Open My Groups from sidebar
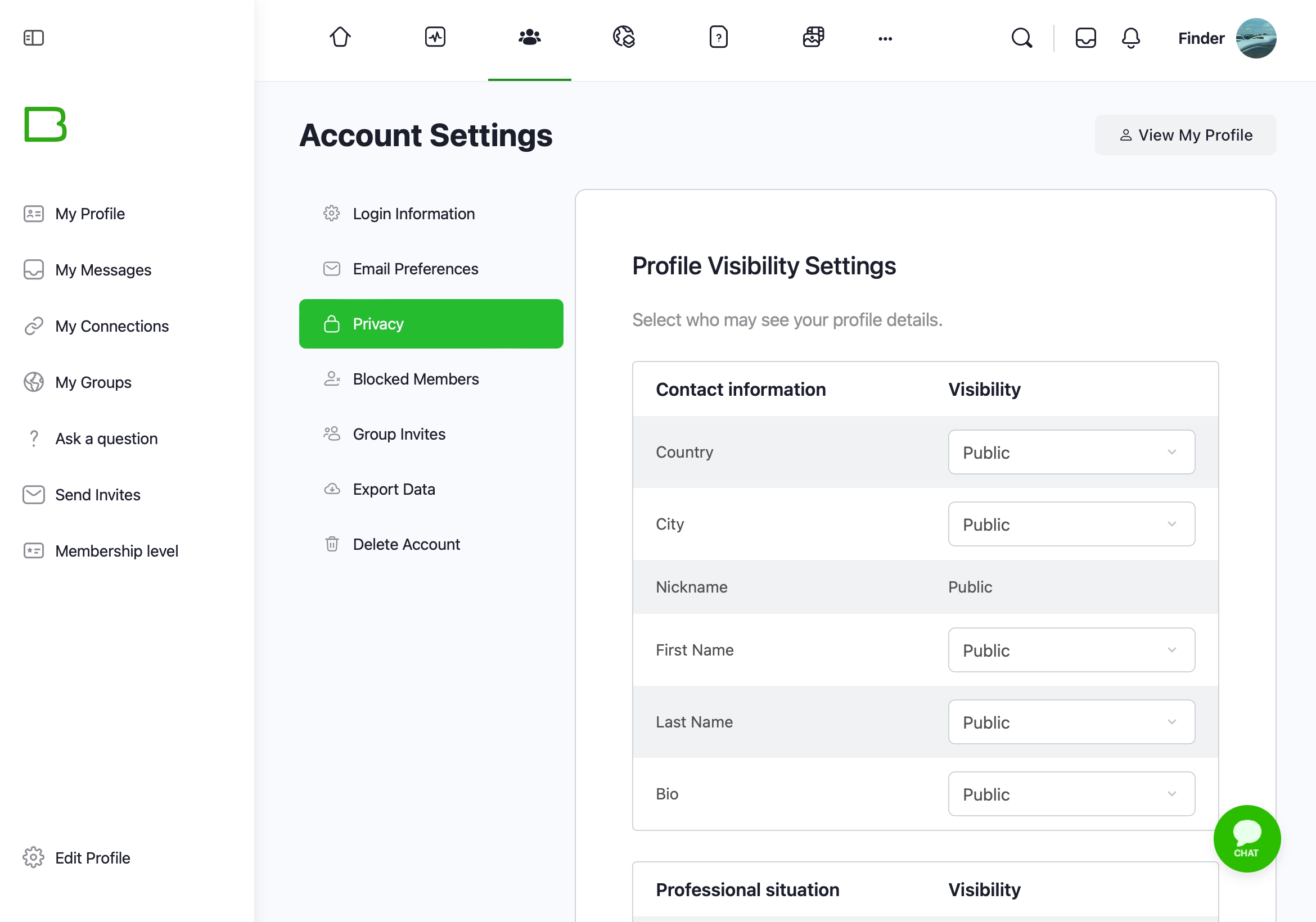Screen dimensions: 1316x922 (93, 382)
